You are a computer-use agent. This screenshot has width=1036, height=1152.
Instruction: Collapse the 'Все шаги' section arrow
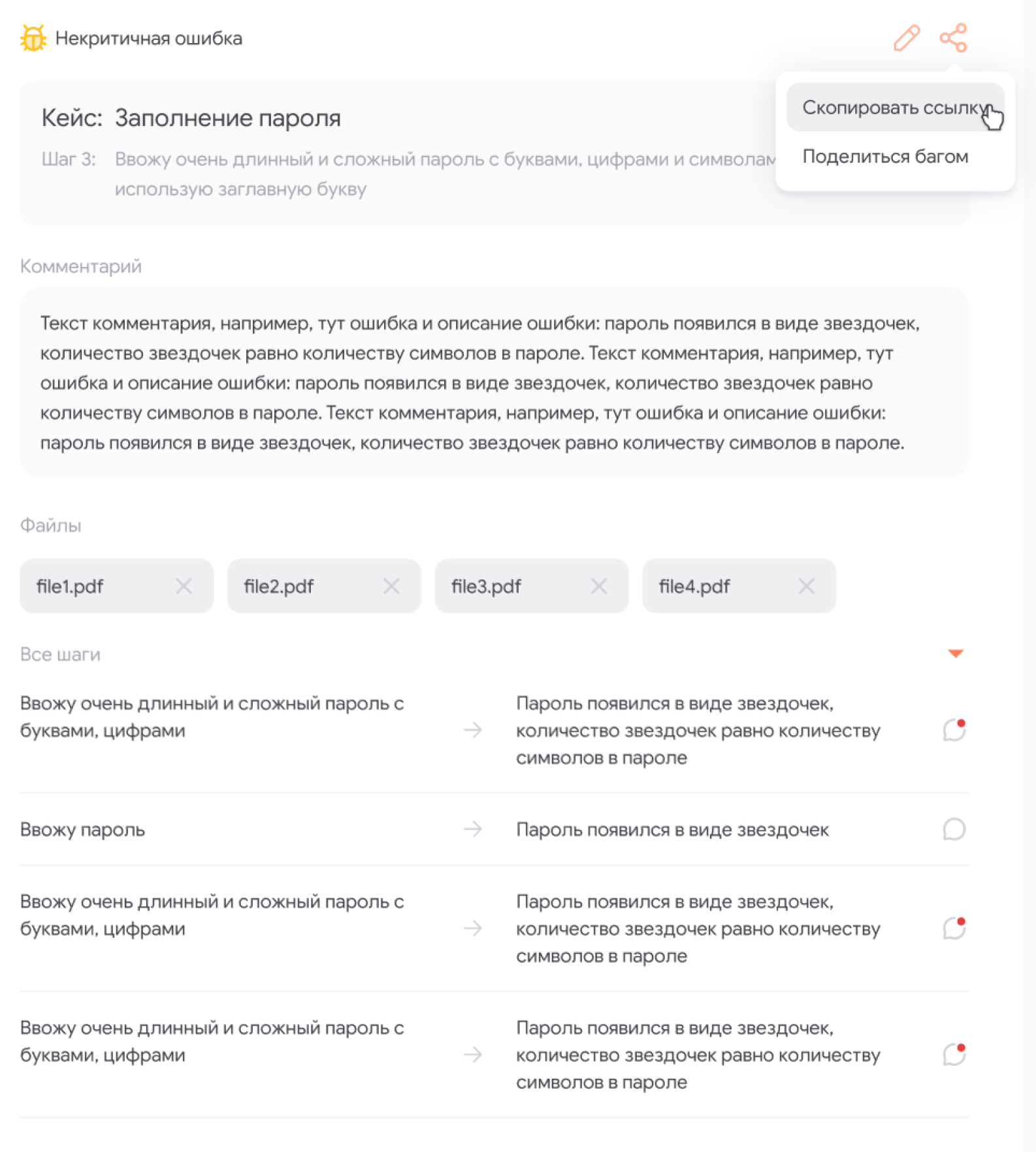tap(955, 654)
